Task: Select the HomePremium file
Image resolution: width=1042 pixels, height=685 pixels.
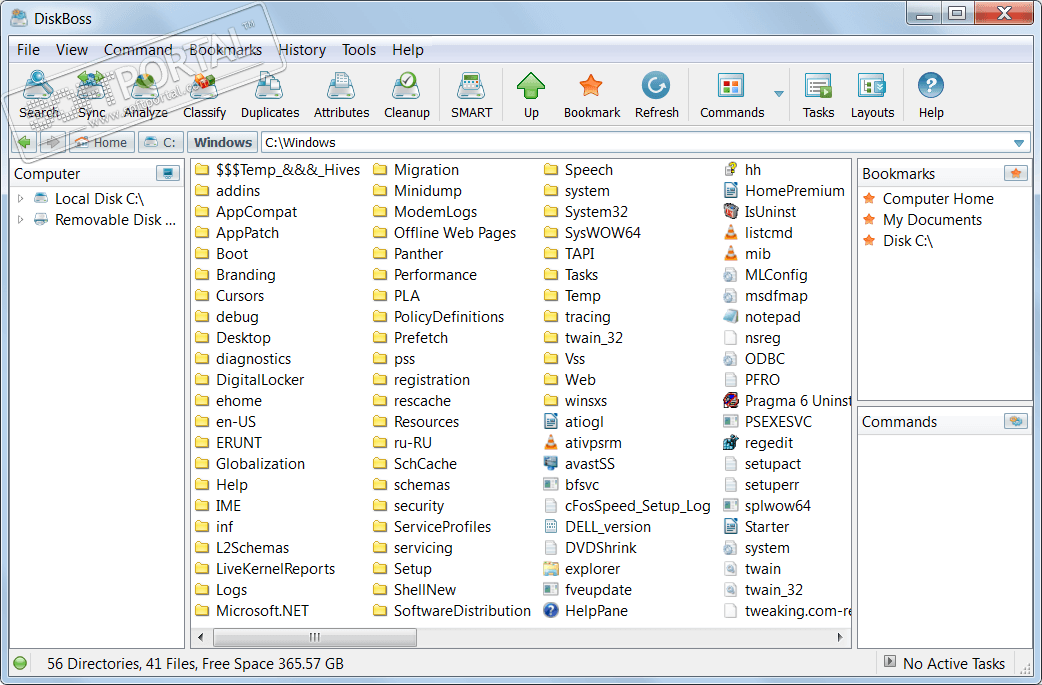Action: 783,191
